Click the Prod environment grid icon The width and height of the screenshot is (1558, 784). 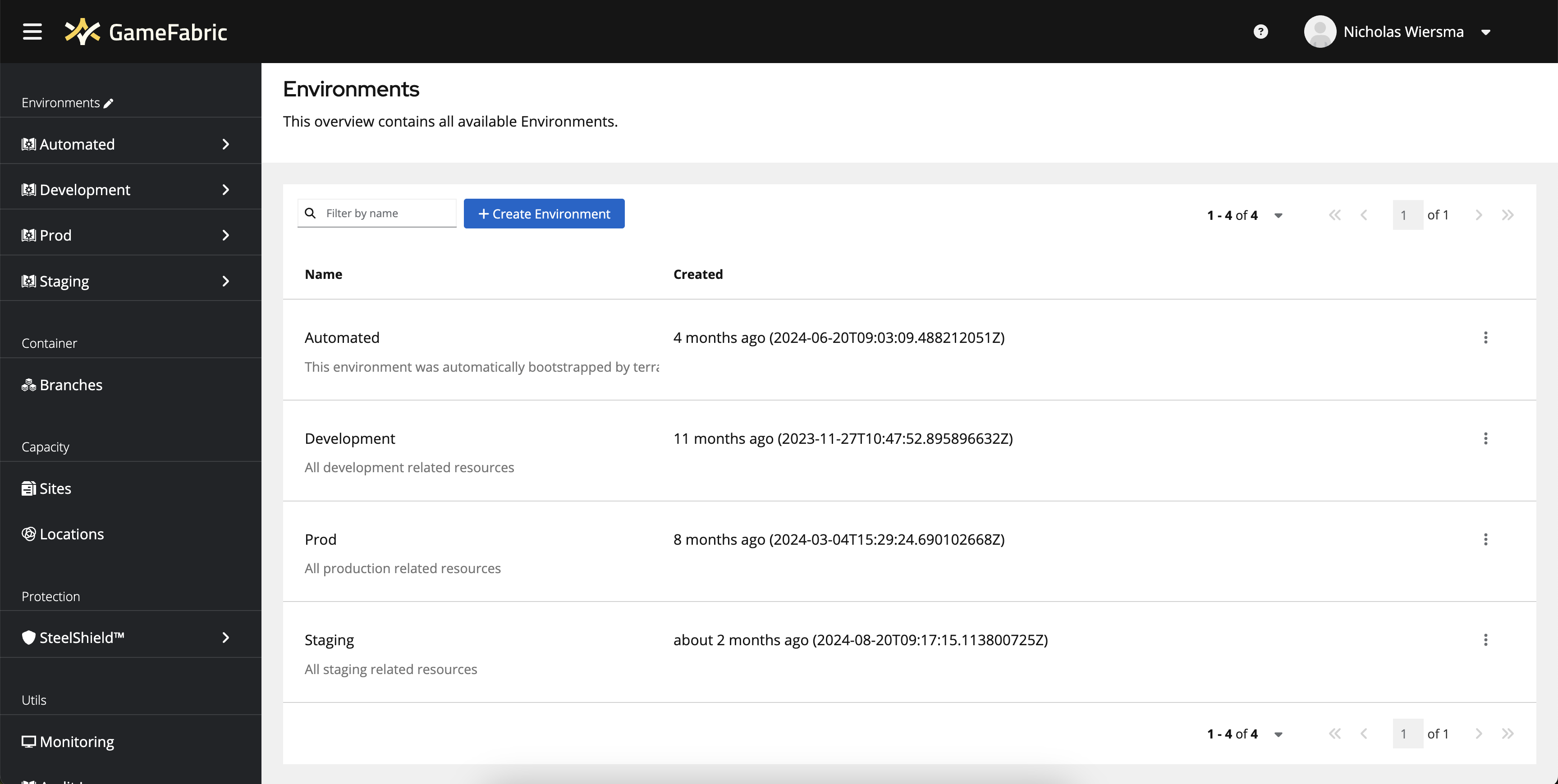[x=28, y=235]
